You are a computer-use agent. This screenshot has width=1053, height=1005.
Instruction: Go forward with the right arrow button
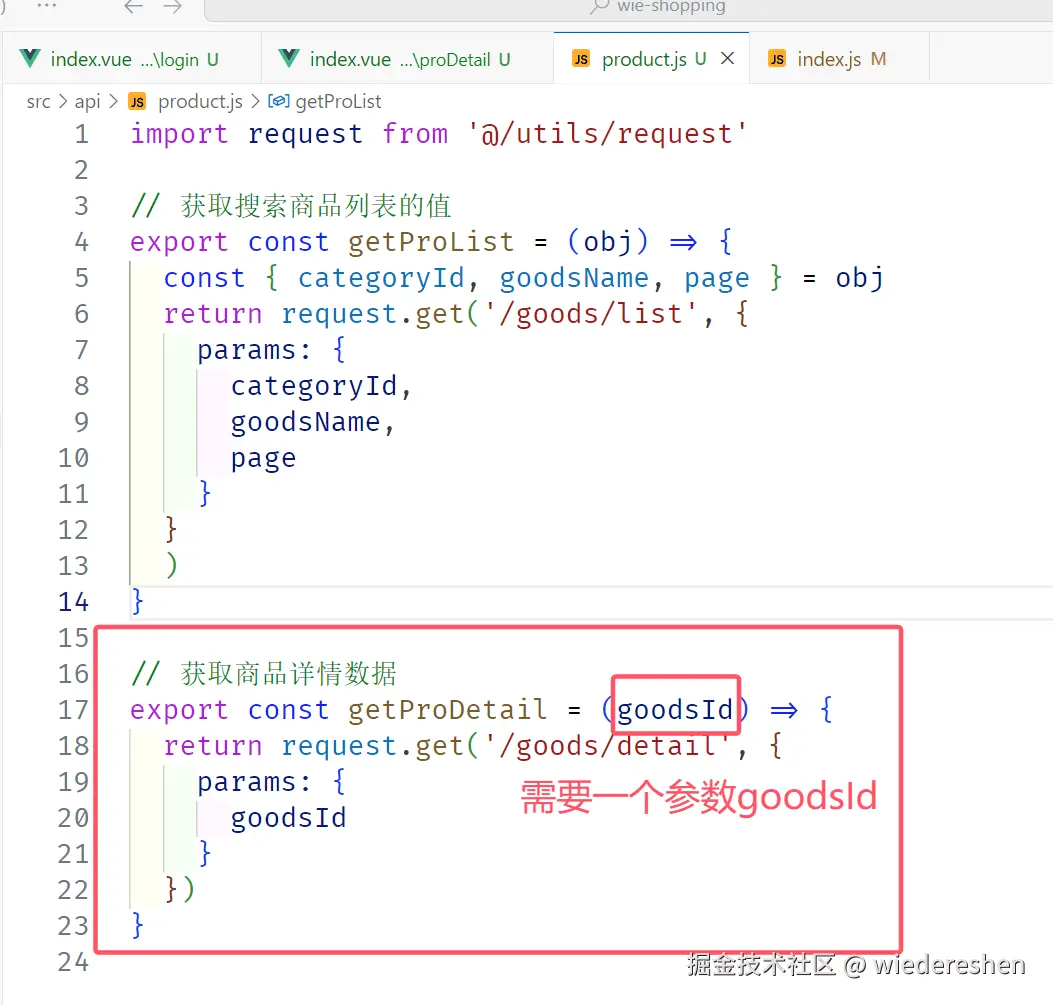(x=173, y=7)
